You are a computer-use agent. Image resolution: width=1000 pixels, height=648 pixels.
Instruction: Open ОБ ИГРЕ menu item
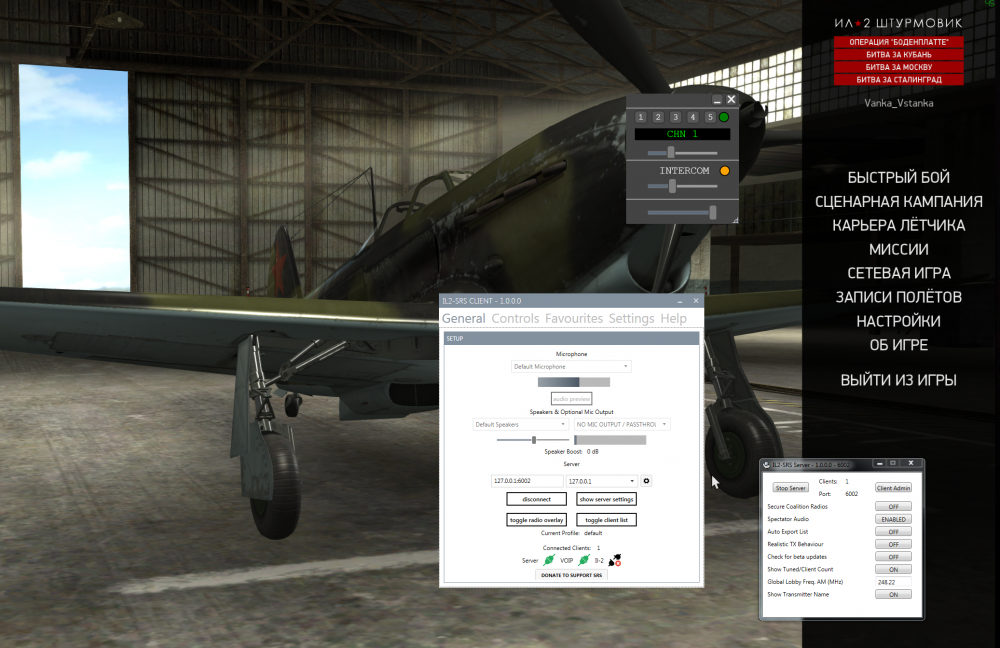tap(899, 345)
